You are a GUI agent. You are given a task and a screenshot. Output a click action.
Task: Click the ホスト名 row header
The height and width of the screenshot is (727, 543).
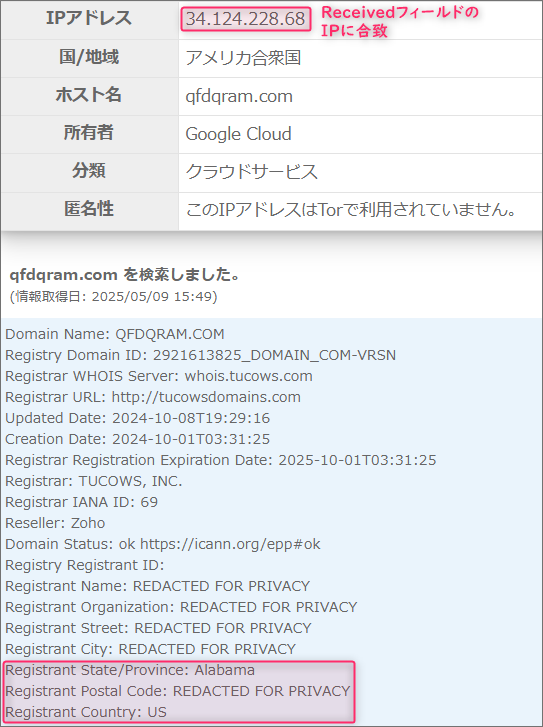89,95
